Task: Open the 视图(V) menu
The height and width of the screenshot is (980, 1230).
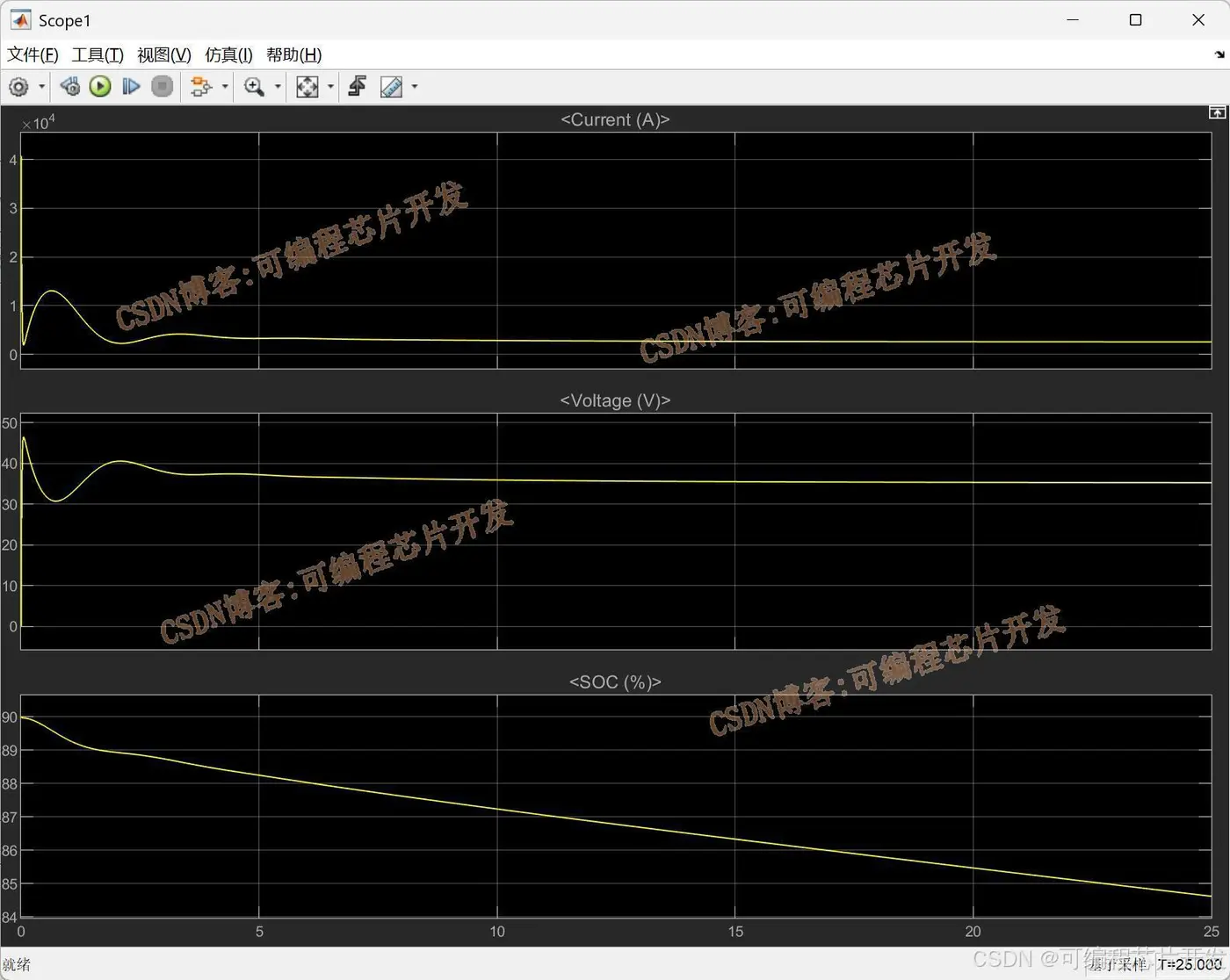Action: point(164,54)
